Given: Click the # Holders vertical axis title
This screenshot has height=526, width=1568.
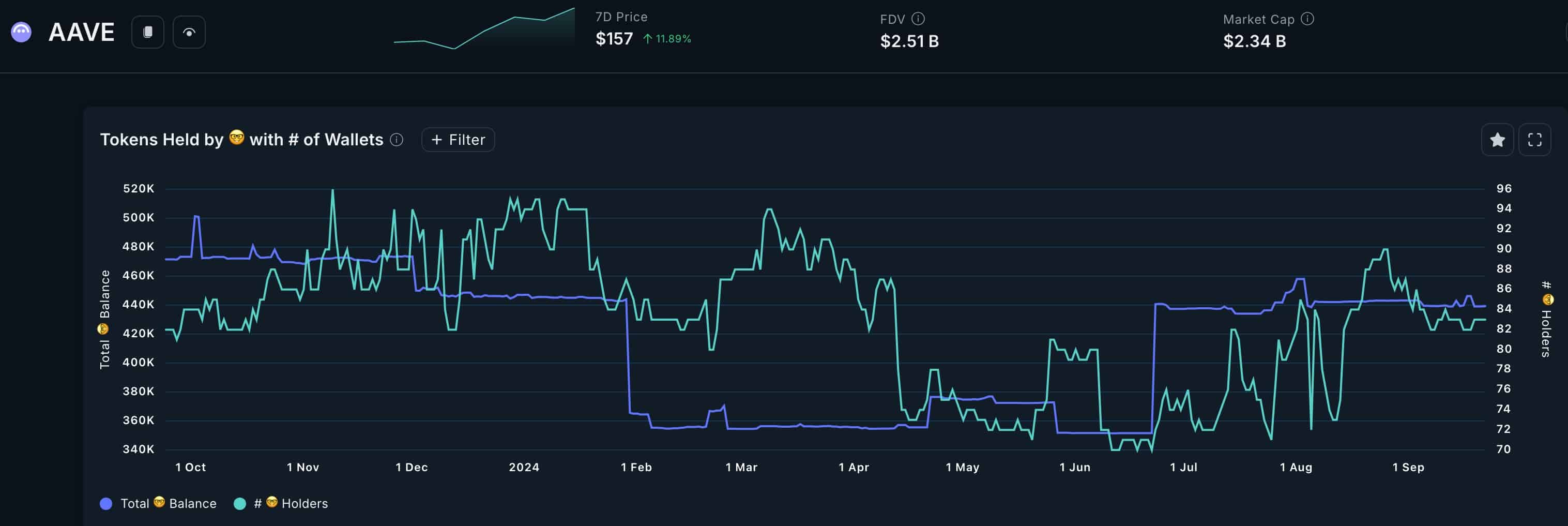Looking at the screenshot, I should (1547, 319).
